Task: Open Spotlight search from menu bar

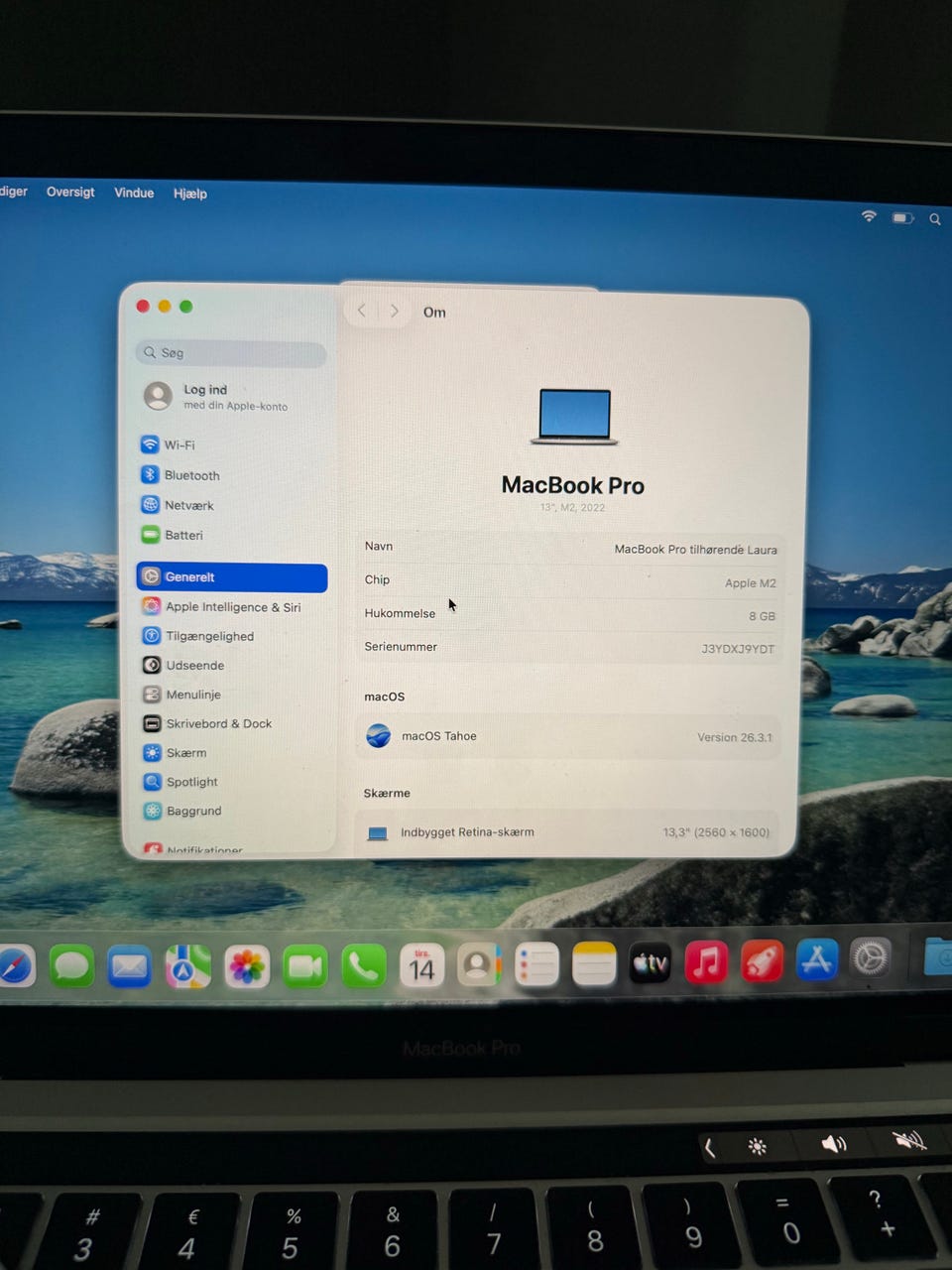Action: (935, 219)
